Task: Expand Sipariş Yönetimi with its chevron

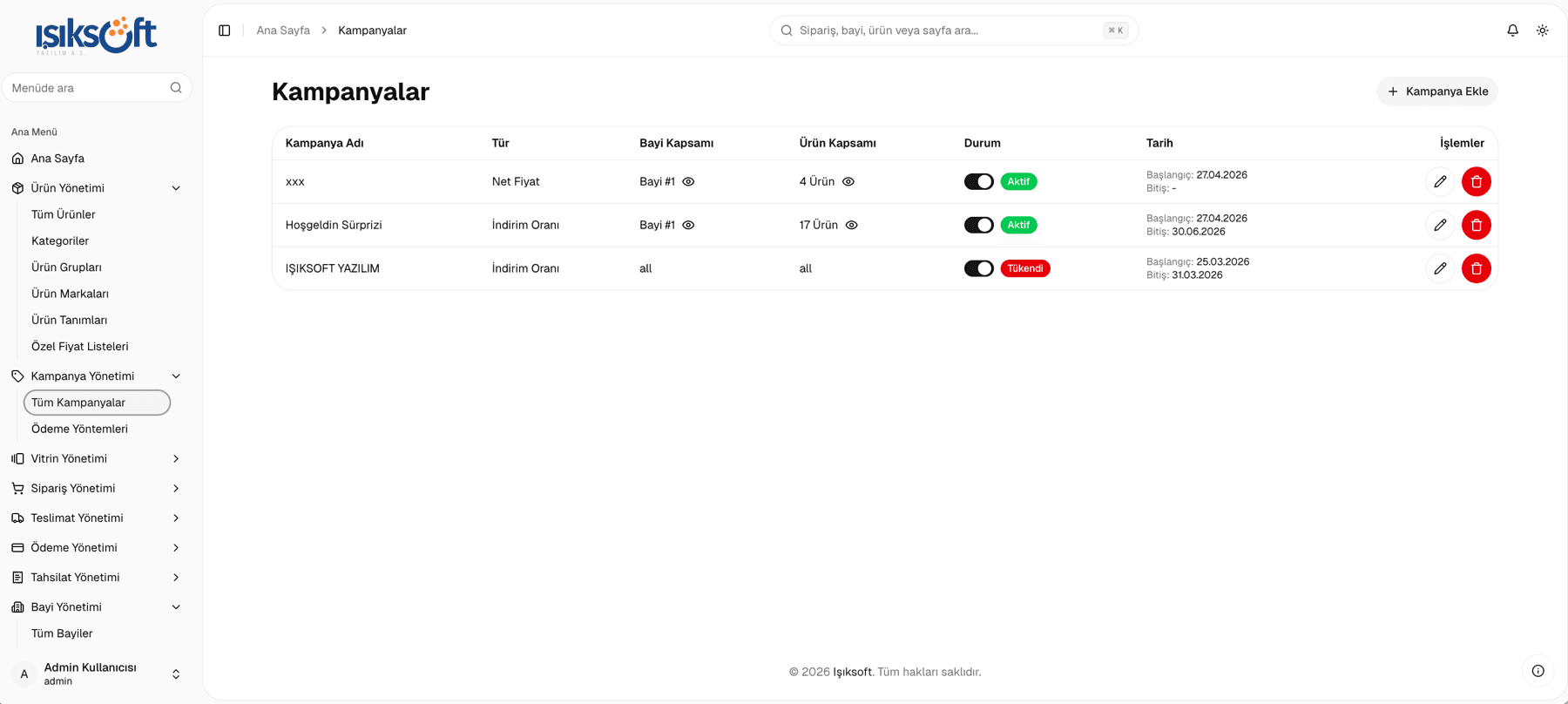Action: 176,488
